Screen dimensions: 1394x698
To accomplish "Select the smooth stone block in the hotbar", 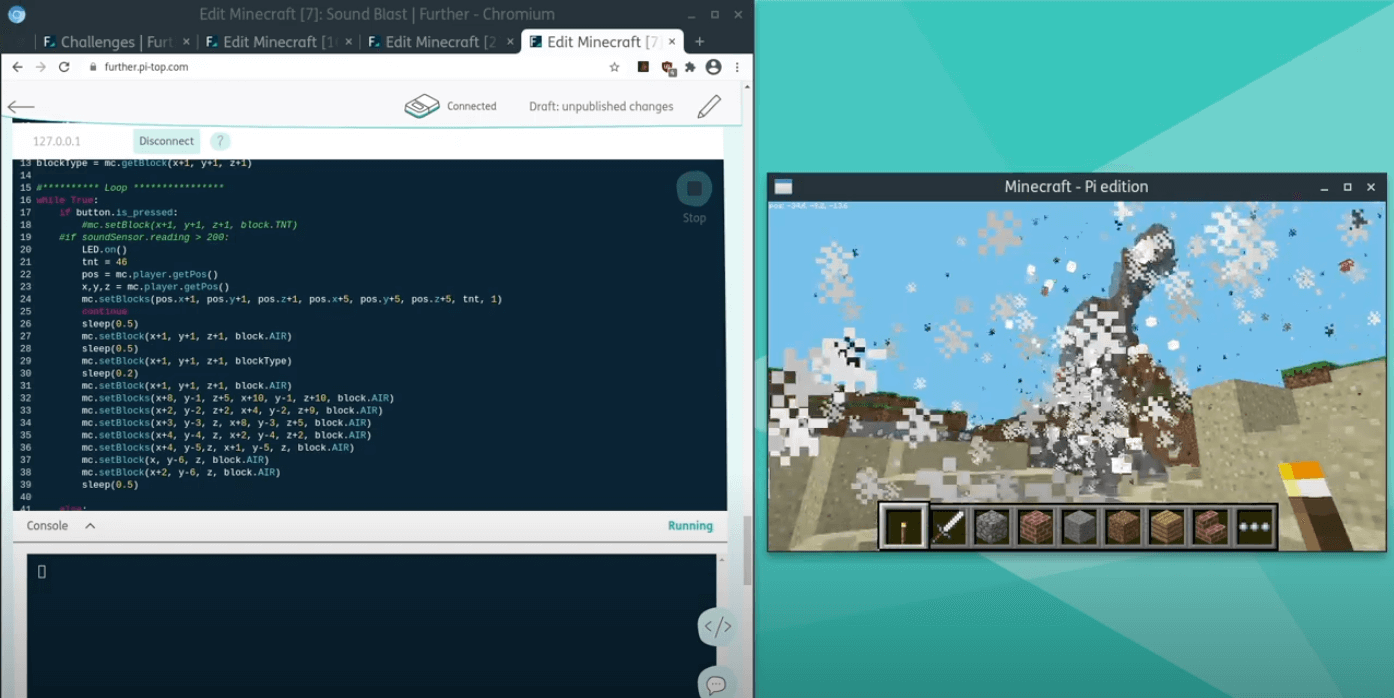I will click(1079, 526).
